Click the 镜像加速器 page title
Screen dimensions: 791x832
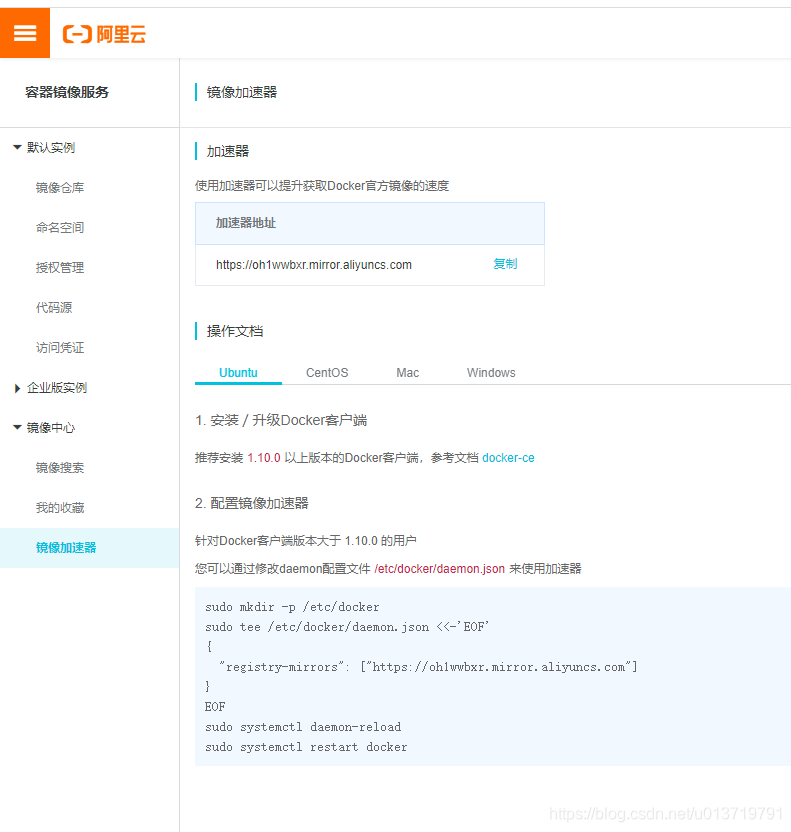click(242, 92)
